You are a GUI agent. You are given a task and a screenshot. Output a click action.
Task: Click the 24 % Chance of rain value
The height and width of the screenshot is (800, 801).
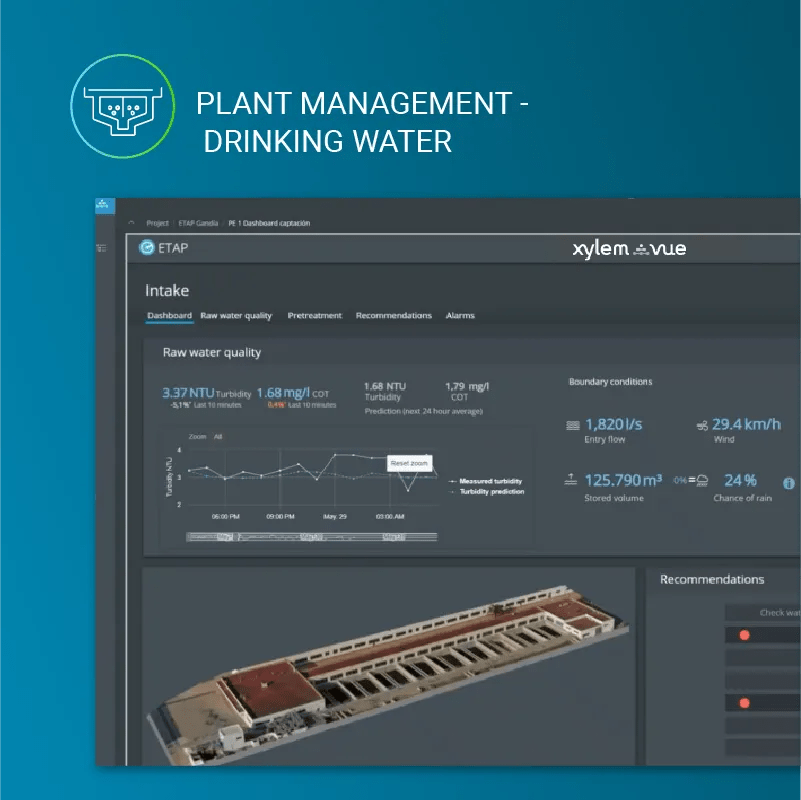pos(740,480)
